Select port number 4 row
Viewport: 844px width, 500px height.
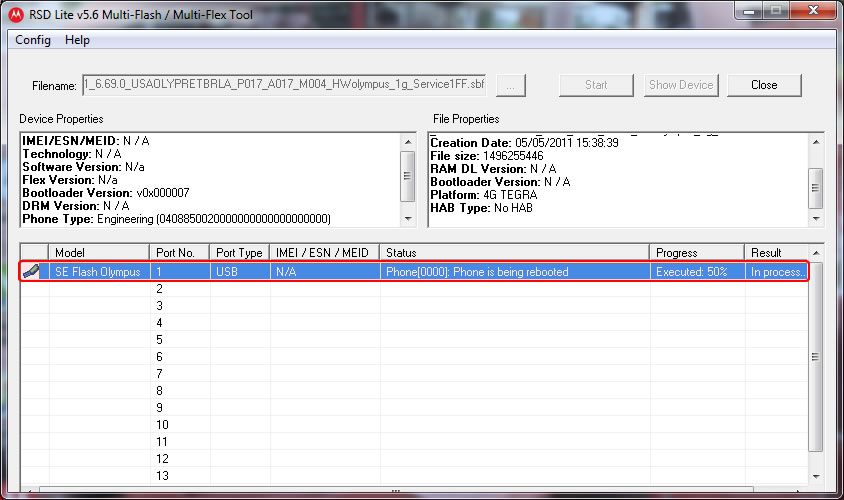(414, 323)
